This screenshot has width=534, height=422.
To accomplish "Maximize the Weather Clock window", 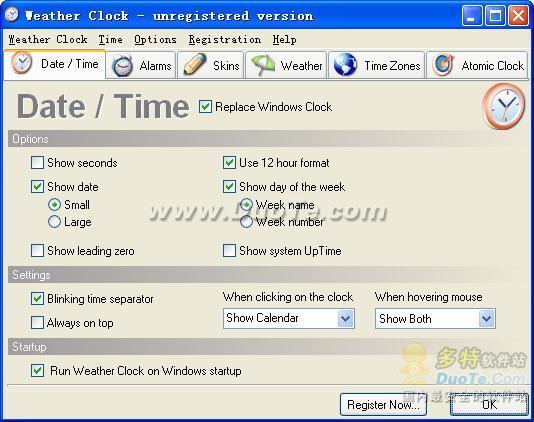I will [x=495, y=15].
